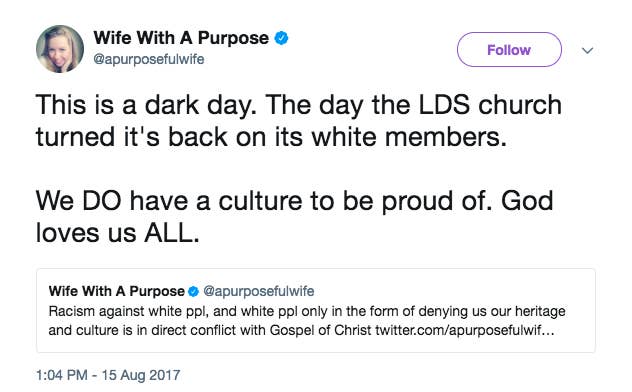Image resolution: width=632 pixels, height=392 pixels.
Task: Open the twitter.com/apurposefulwif… link
Action: [465, 330]
